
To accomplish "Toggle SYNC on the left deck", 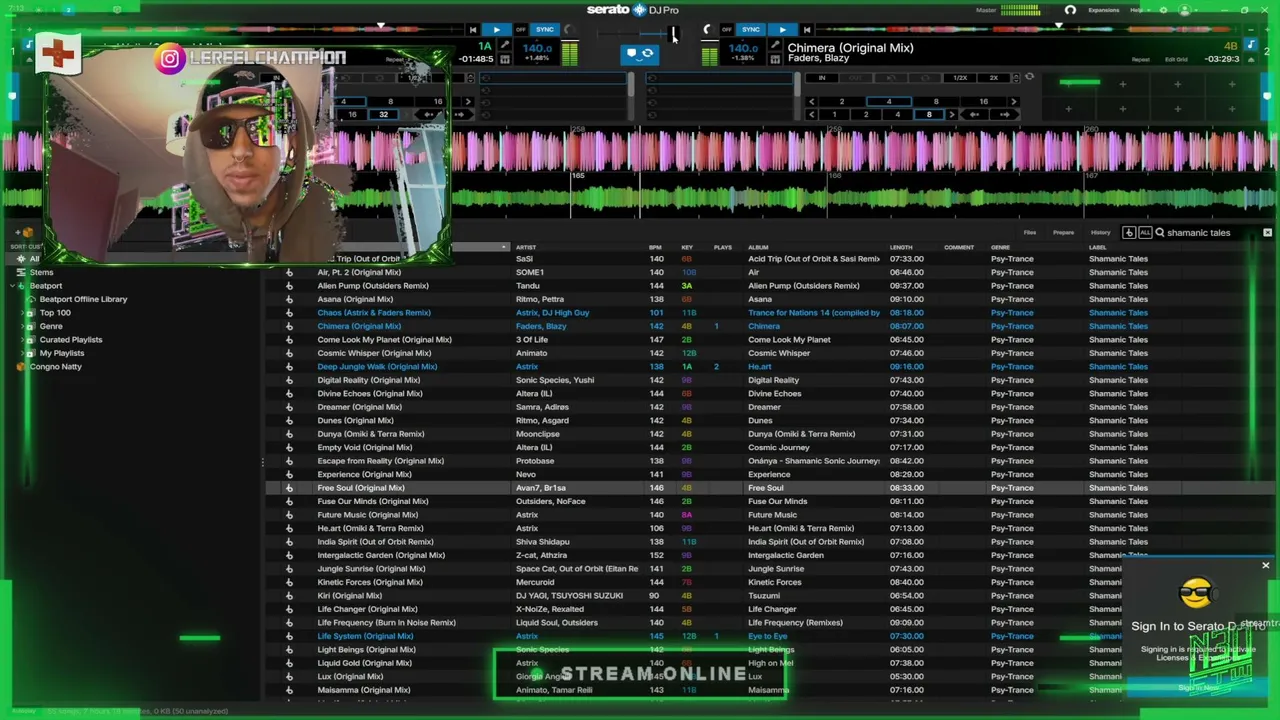I will pos(545,30).
